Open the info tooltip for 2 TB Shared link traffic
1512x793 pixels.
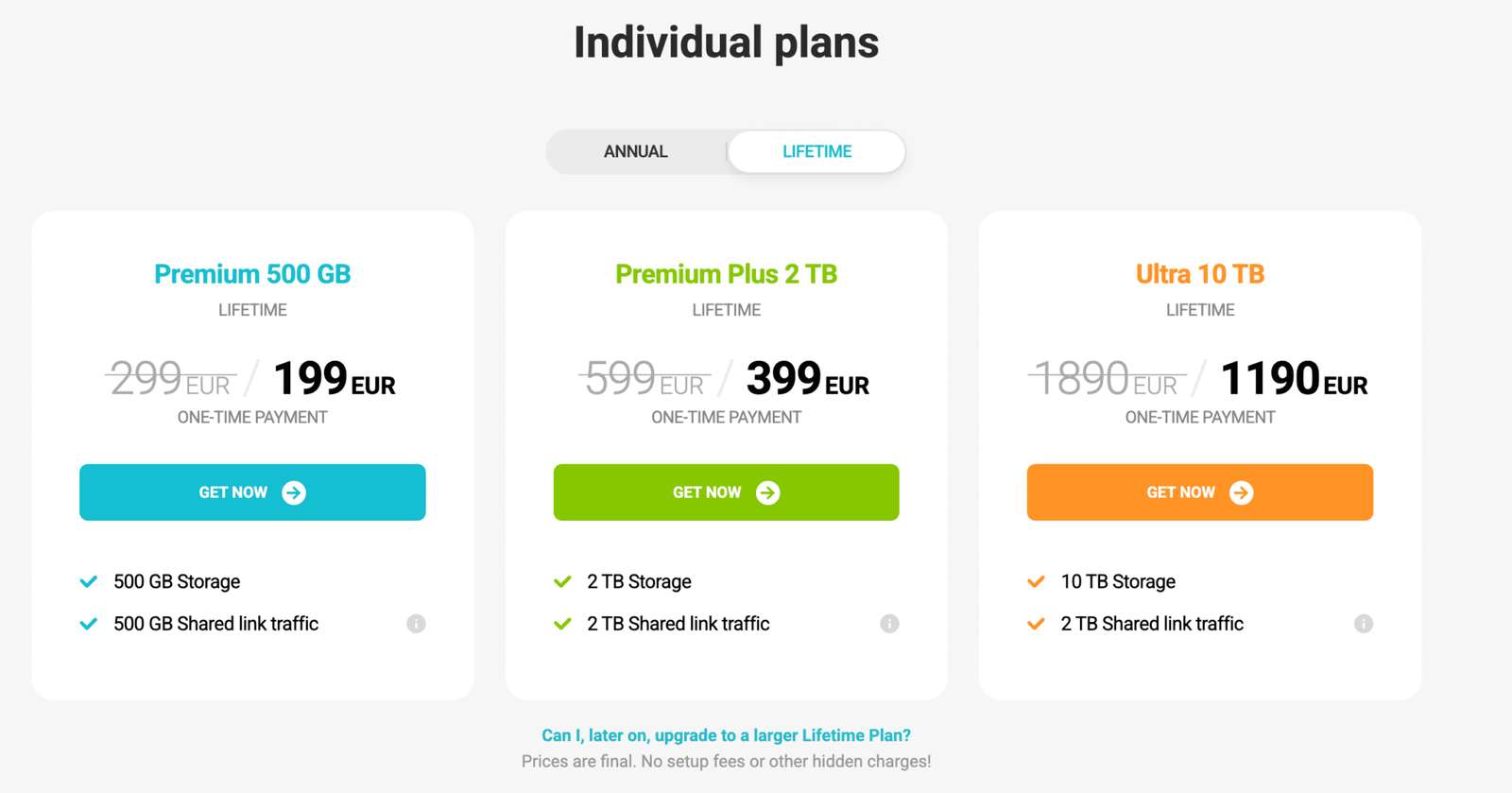(x=889, y=623)
